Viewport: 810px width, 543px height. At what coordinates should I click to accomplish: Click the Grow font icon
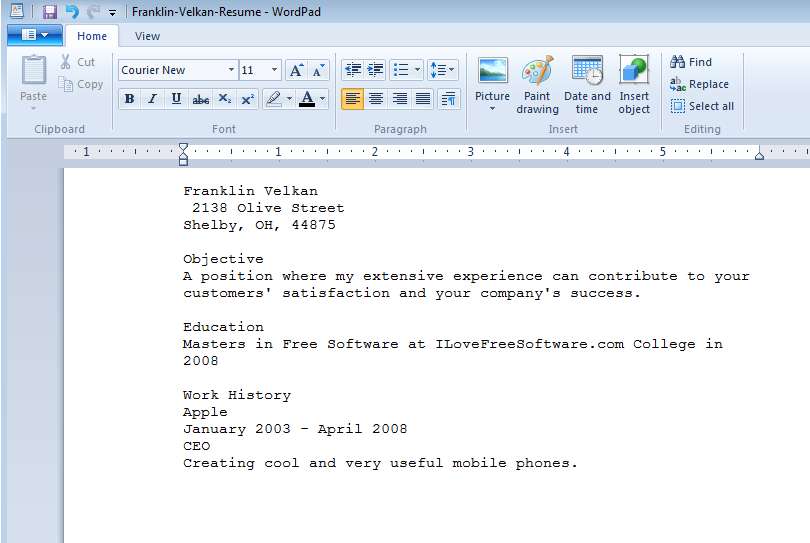coord(296,70)
